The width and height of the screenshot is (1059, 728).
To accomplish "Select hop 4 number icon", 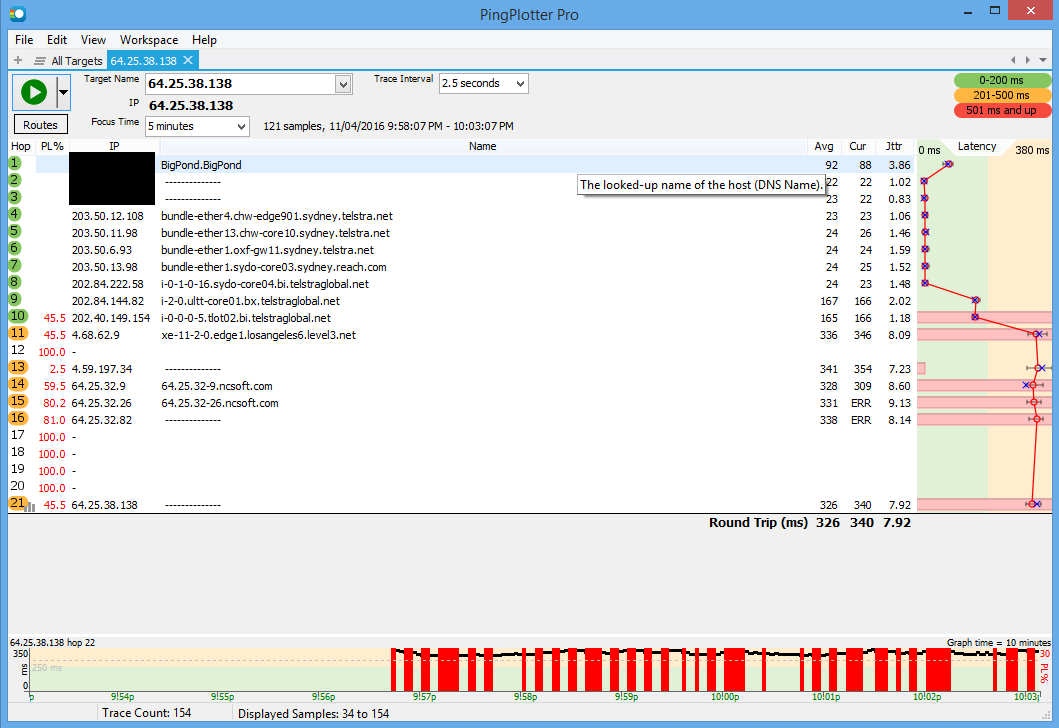I will [x=15, y=214].
